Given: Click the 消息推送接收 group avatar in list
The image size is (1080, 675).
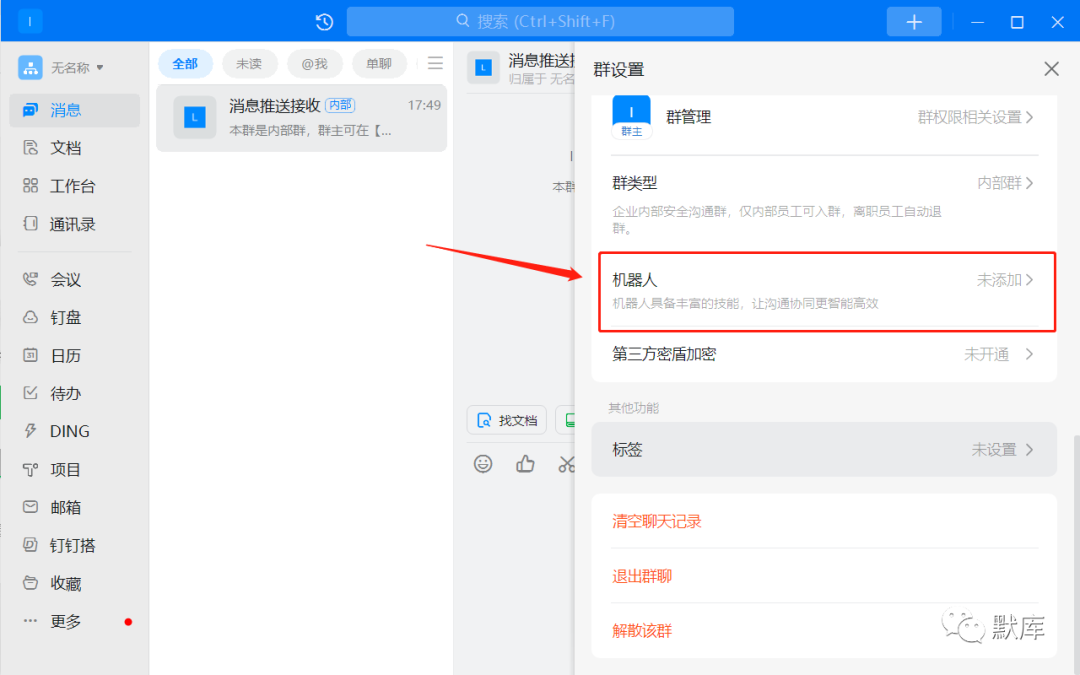Looking at the screenshot, I should (x=194, y=118).
